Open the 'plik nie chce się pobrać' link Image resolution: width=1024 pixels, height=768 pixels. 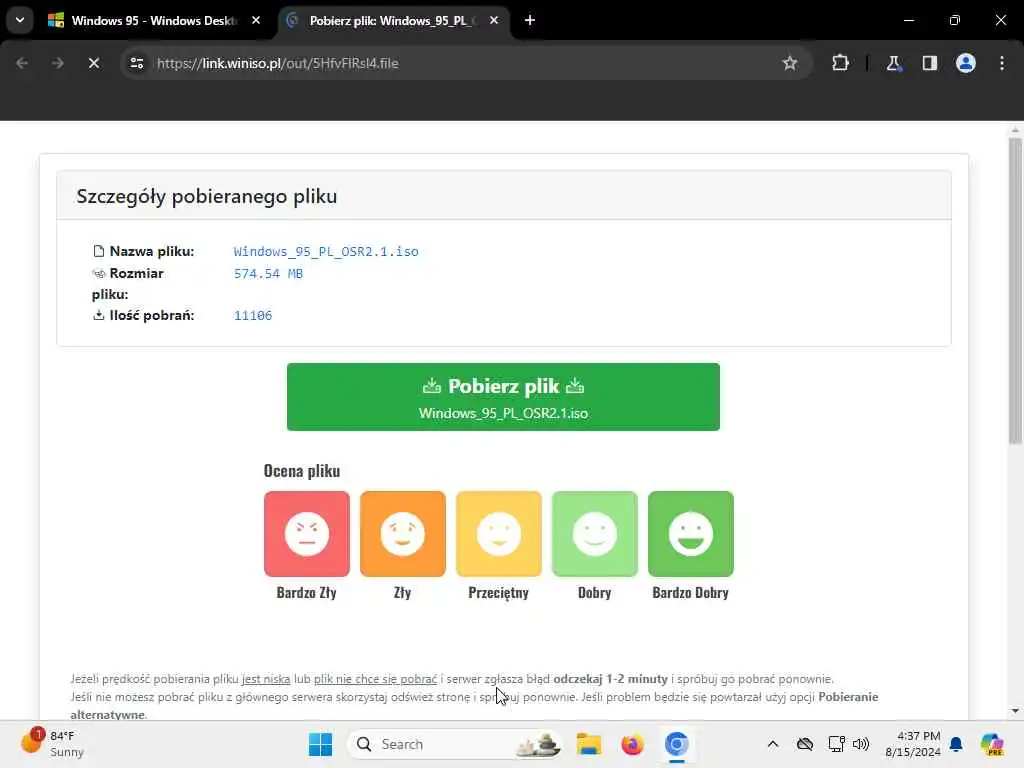[376, 679]
